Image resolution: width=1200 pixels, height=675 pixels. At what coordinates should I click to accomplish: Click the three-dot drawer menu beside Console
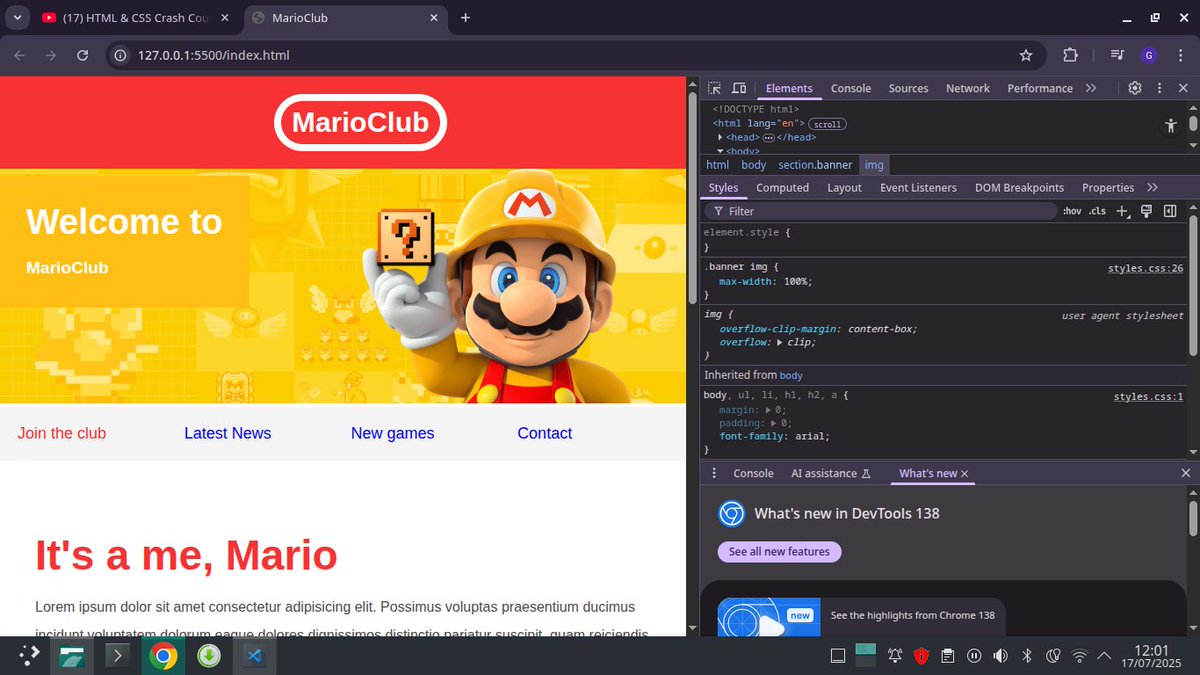(714, 473)
